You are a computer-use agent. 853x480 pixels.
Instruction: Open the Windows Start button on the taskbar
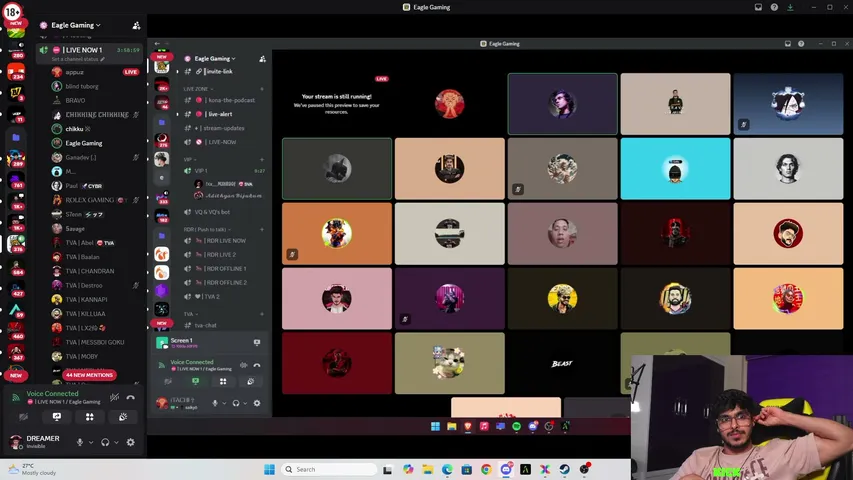click(269, 469)
